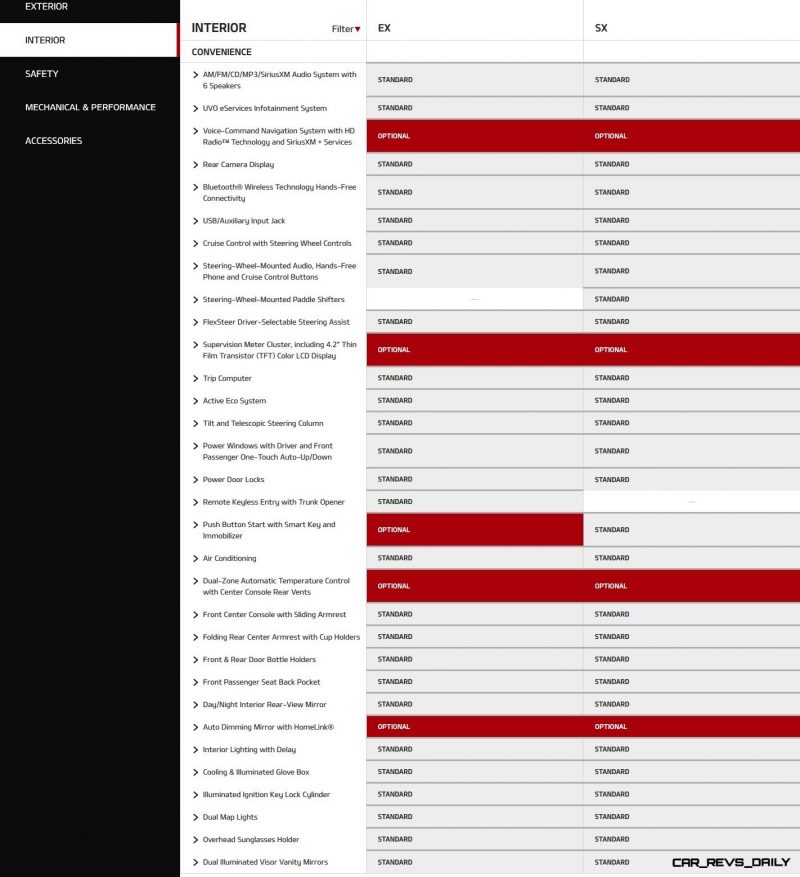Expand the Supervision Meter Cluster row chevron
This screenshot has height=877, width=800.
point(195,345)
